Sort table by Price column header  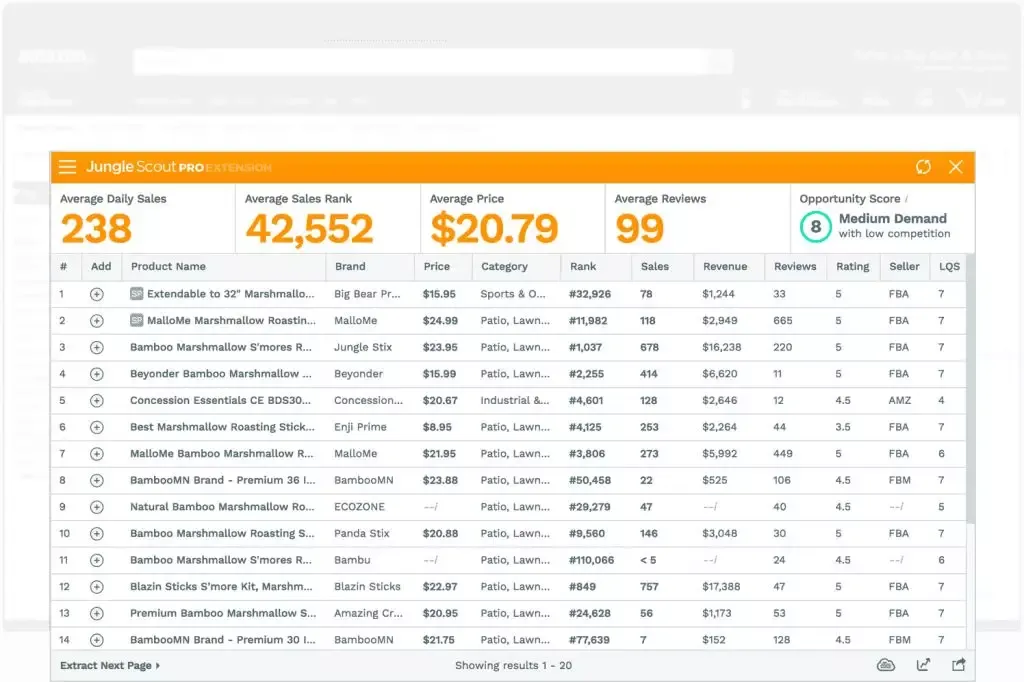point(437,267)
